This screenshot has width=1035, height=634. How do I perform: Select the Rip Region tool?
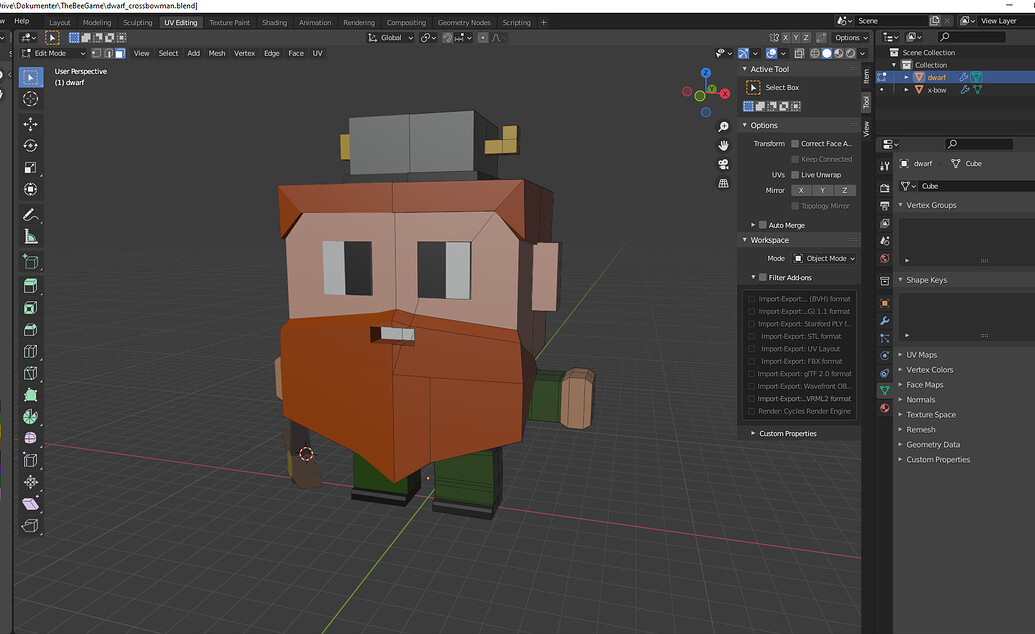pyautogui.click(x=30, y=526)
